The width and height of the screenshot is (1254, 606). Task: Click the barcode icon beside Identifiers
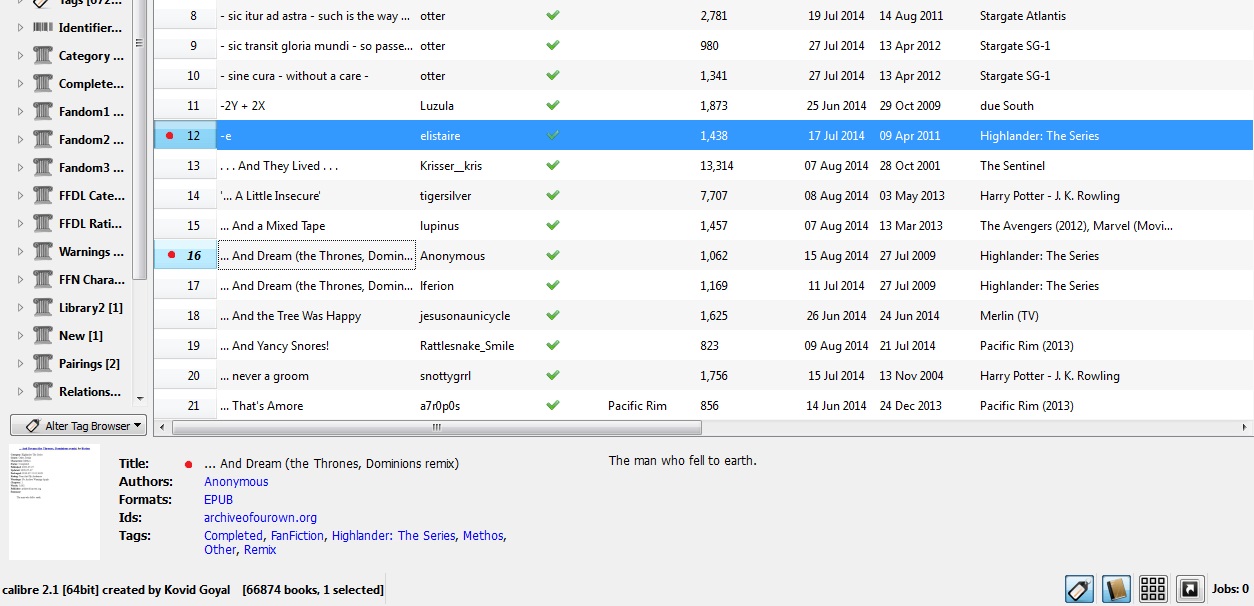pyautogui.click(x=42, y=28)
